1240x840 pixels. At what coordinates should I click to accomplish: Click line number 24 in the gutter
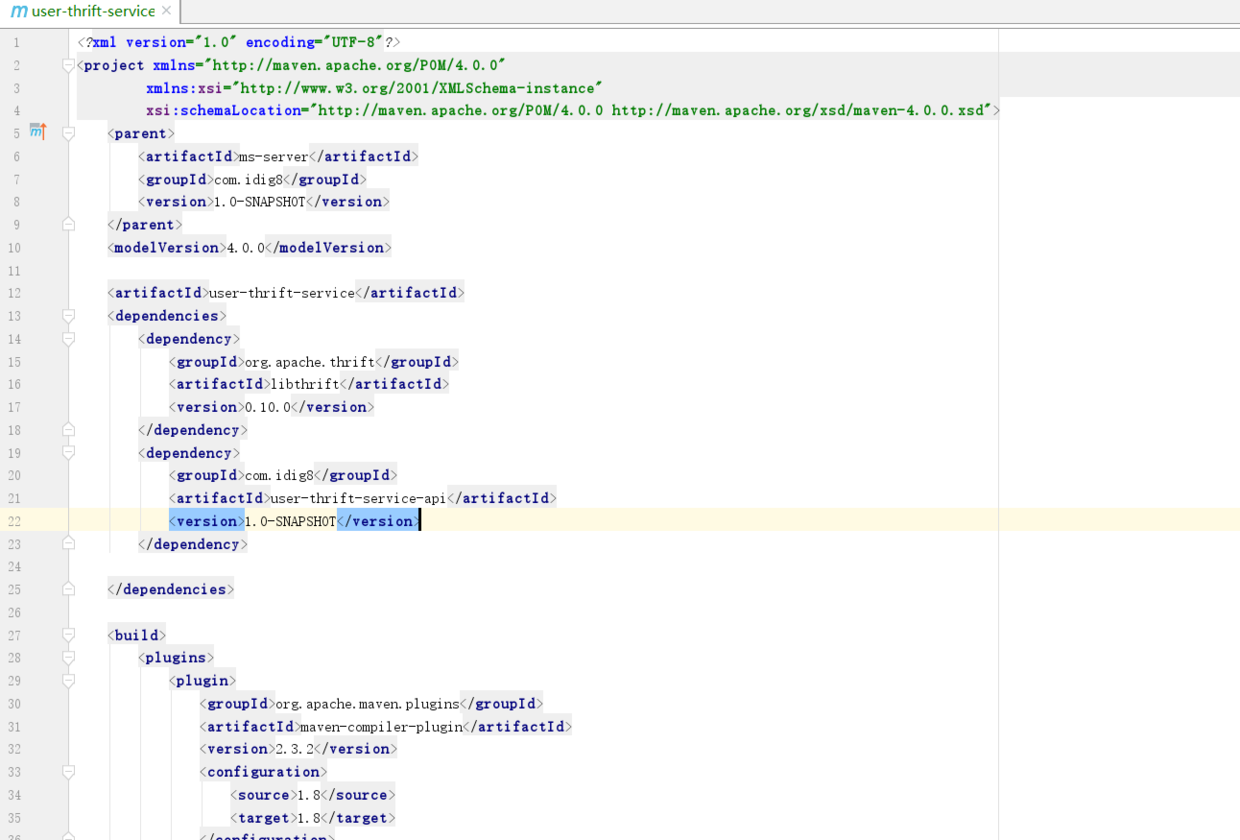tap(14, 566)
